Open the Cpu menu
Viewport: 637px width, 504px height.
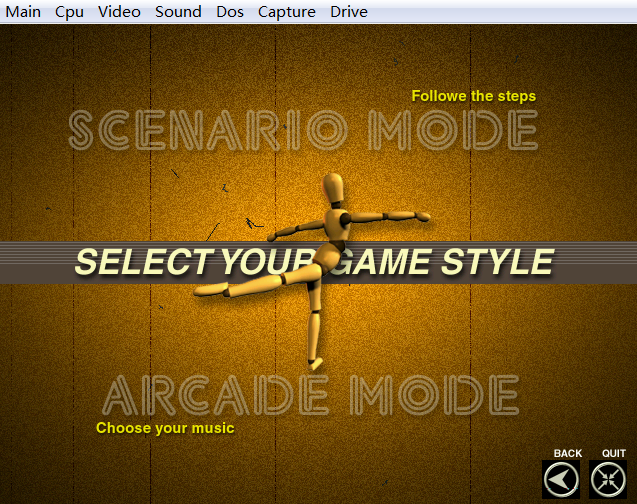coord(69,12)
